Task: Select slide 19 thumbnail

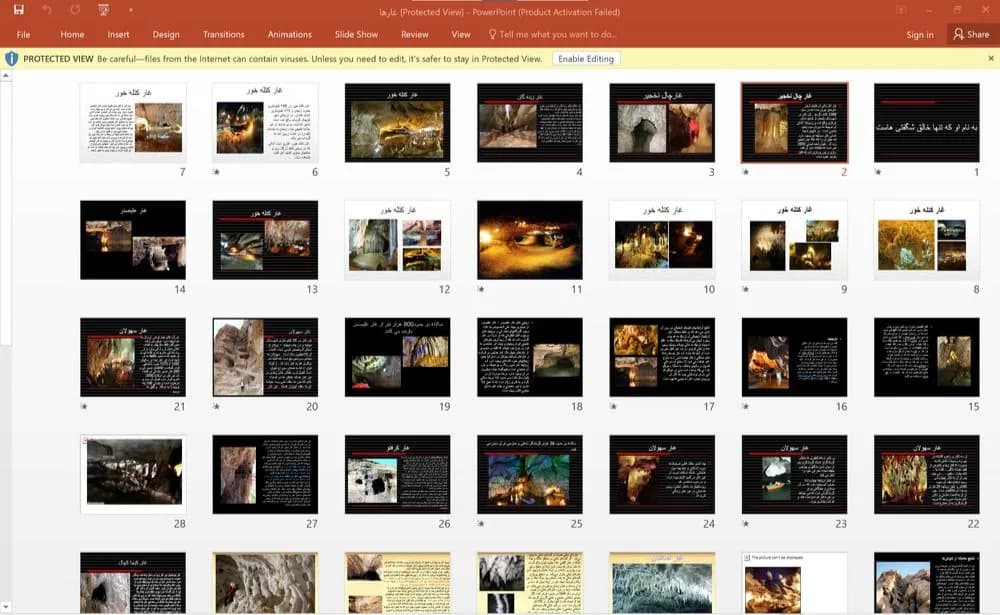Action: (397, 357)
